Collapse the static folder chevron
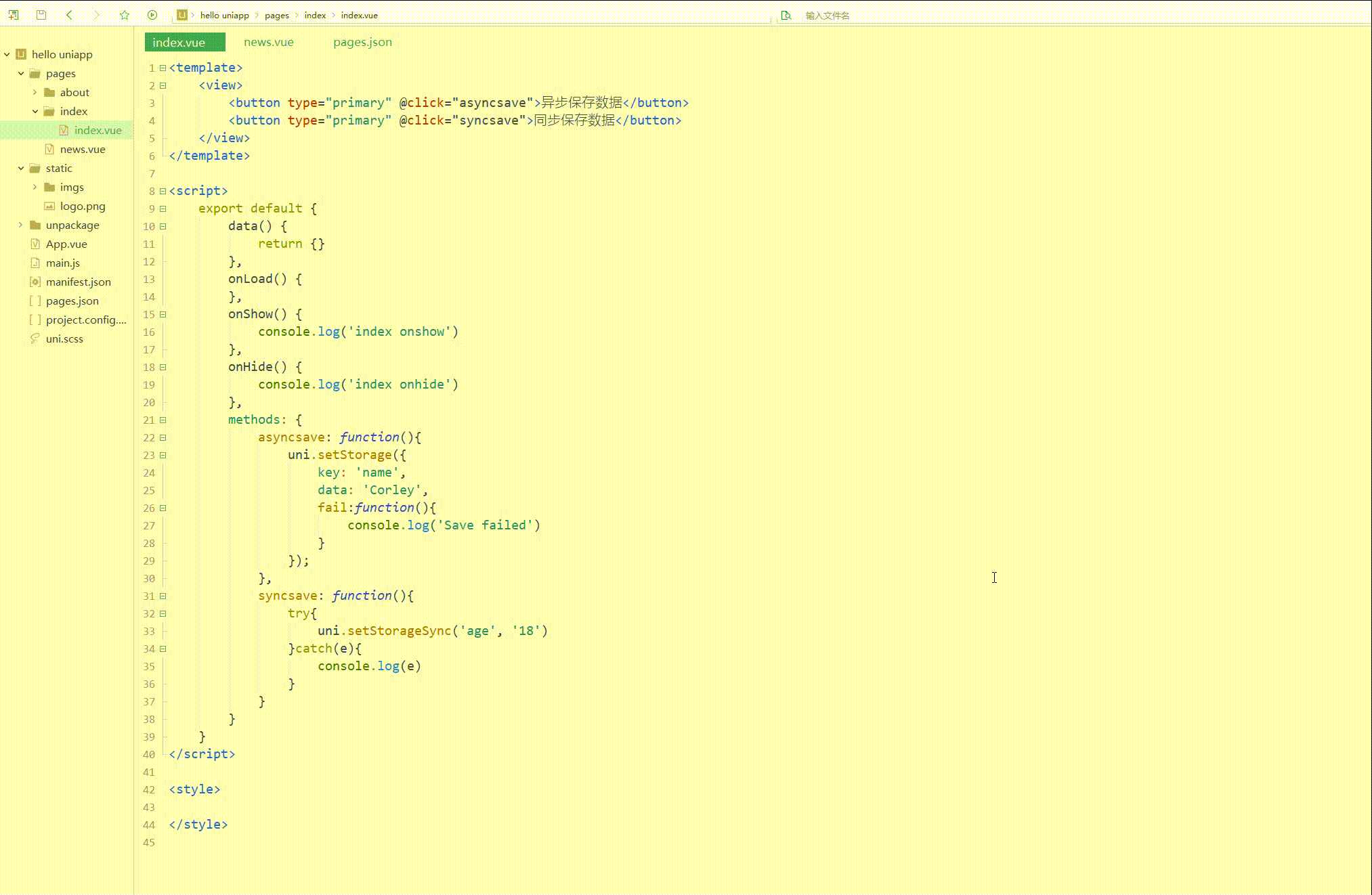This screenshot has width=1372, height=895. tap(21, 168)
